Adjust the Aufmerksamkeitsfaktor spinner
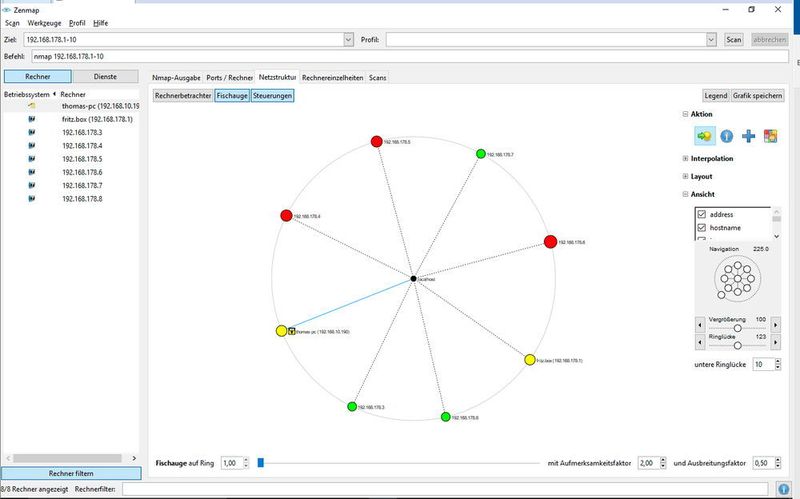Image resolution: width=800 pixels, height=499 pixels. 663,463
